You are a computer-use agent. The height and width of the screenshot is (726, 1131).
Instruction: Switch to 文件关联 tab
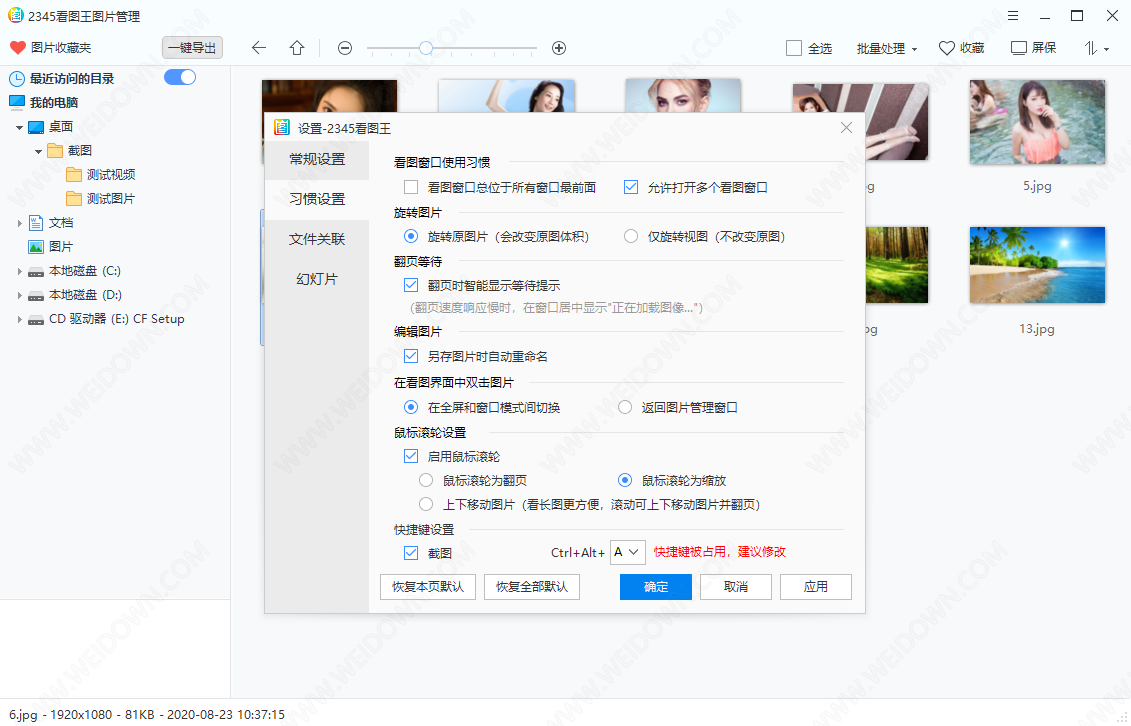317,239
